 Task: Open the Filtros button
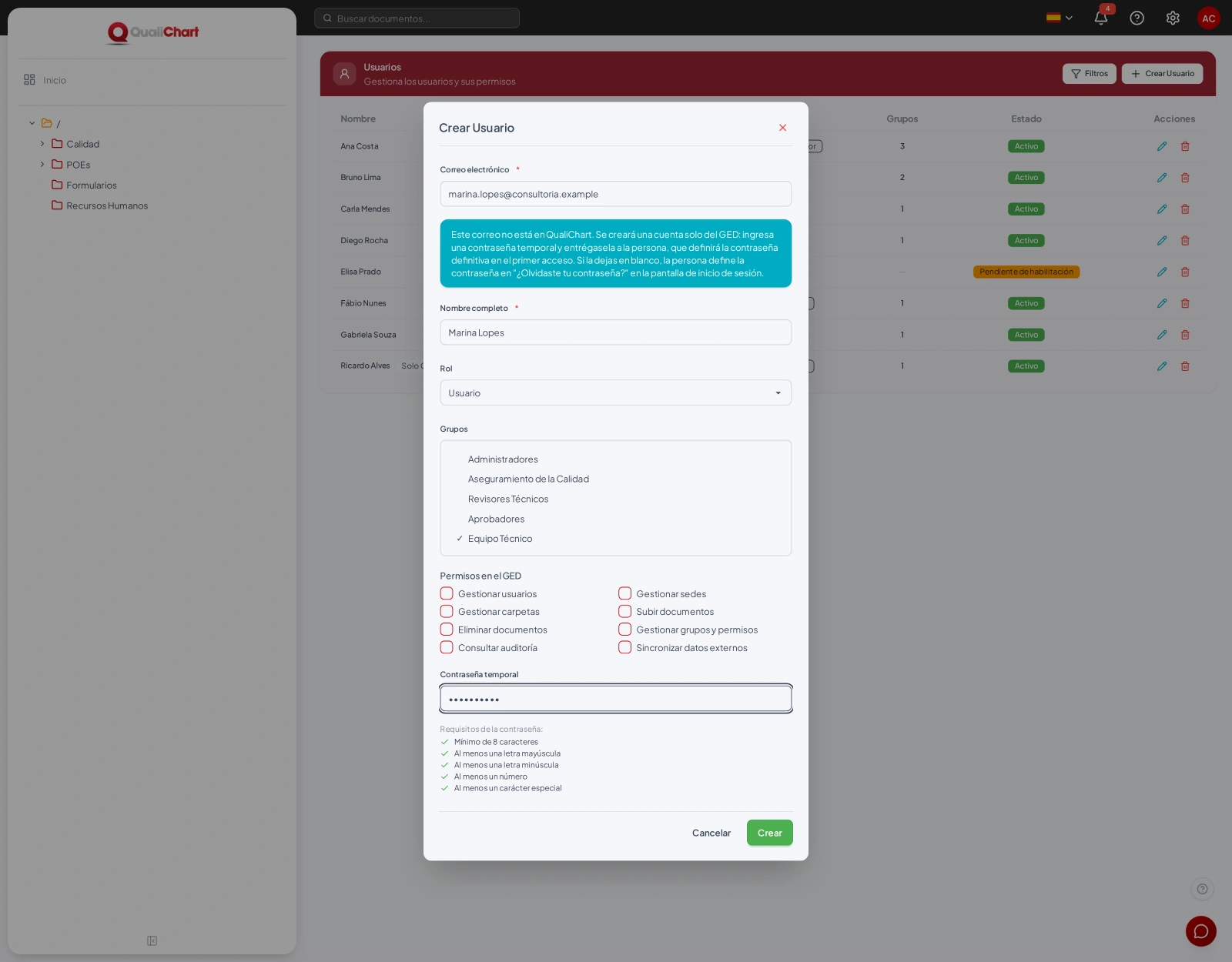[1090, 74]
